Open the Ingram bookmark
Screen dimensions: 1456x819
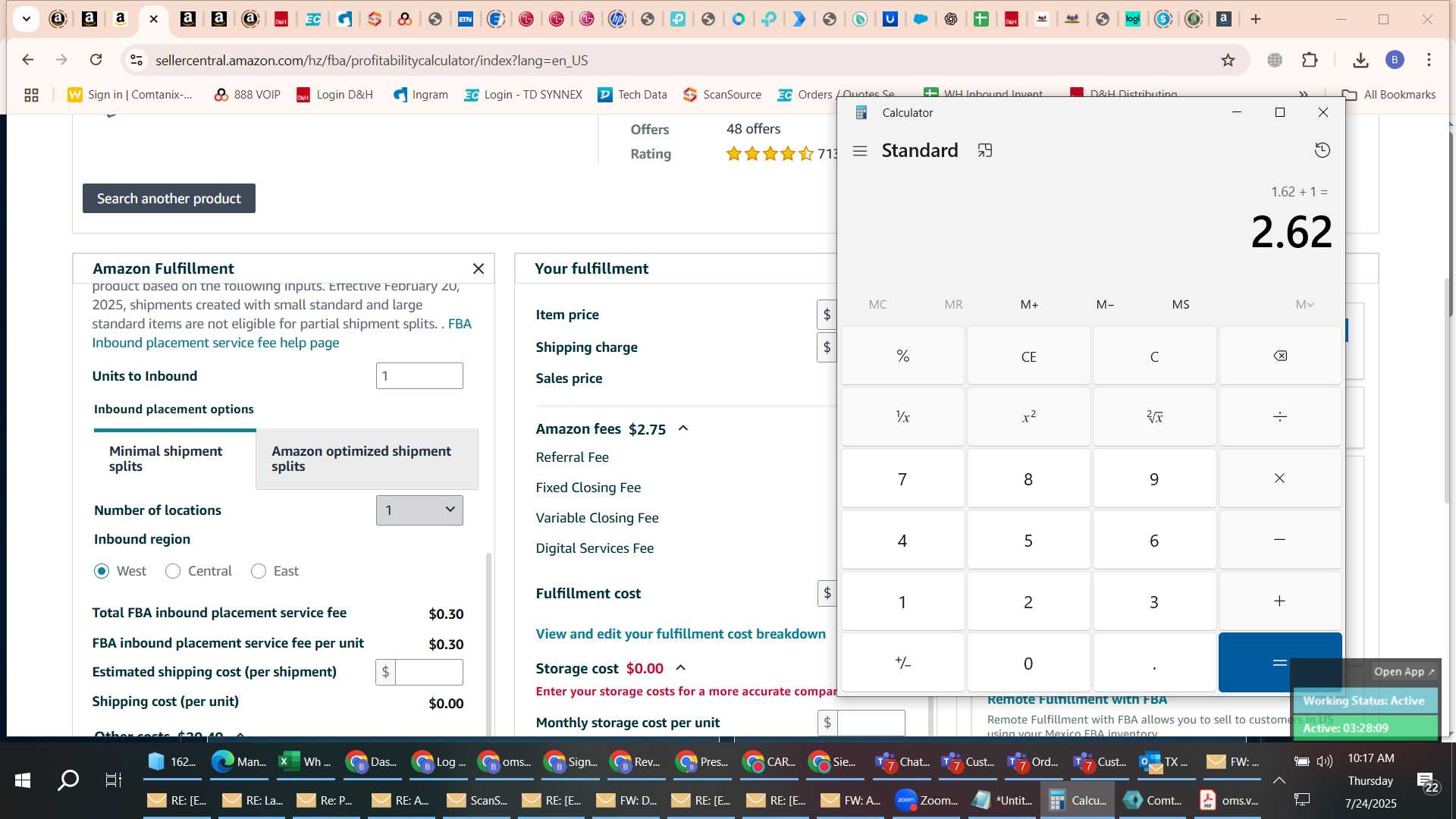point(420,95)
